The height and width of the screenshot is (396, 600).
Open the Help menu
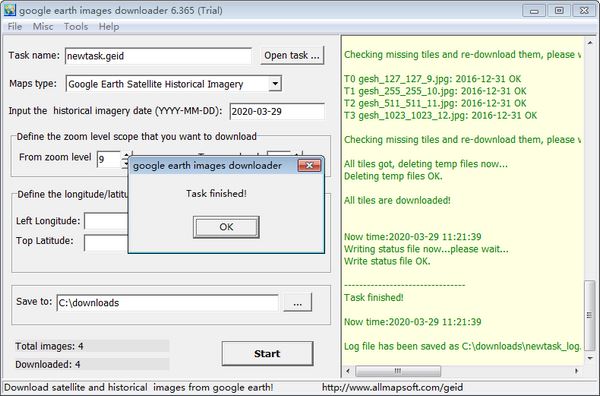click(109, 27)
